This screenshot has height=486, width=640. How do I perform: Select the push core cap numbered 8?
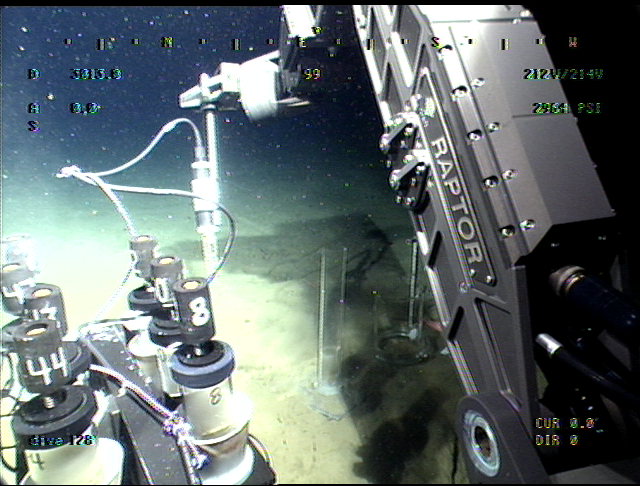coord(197,312)
